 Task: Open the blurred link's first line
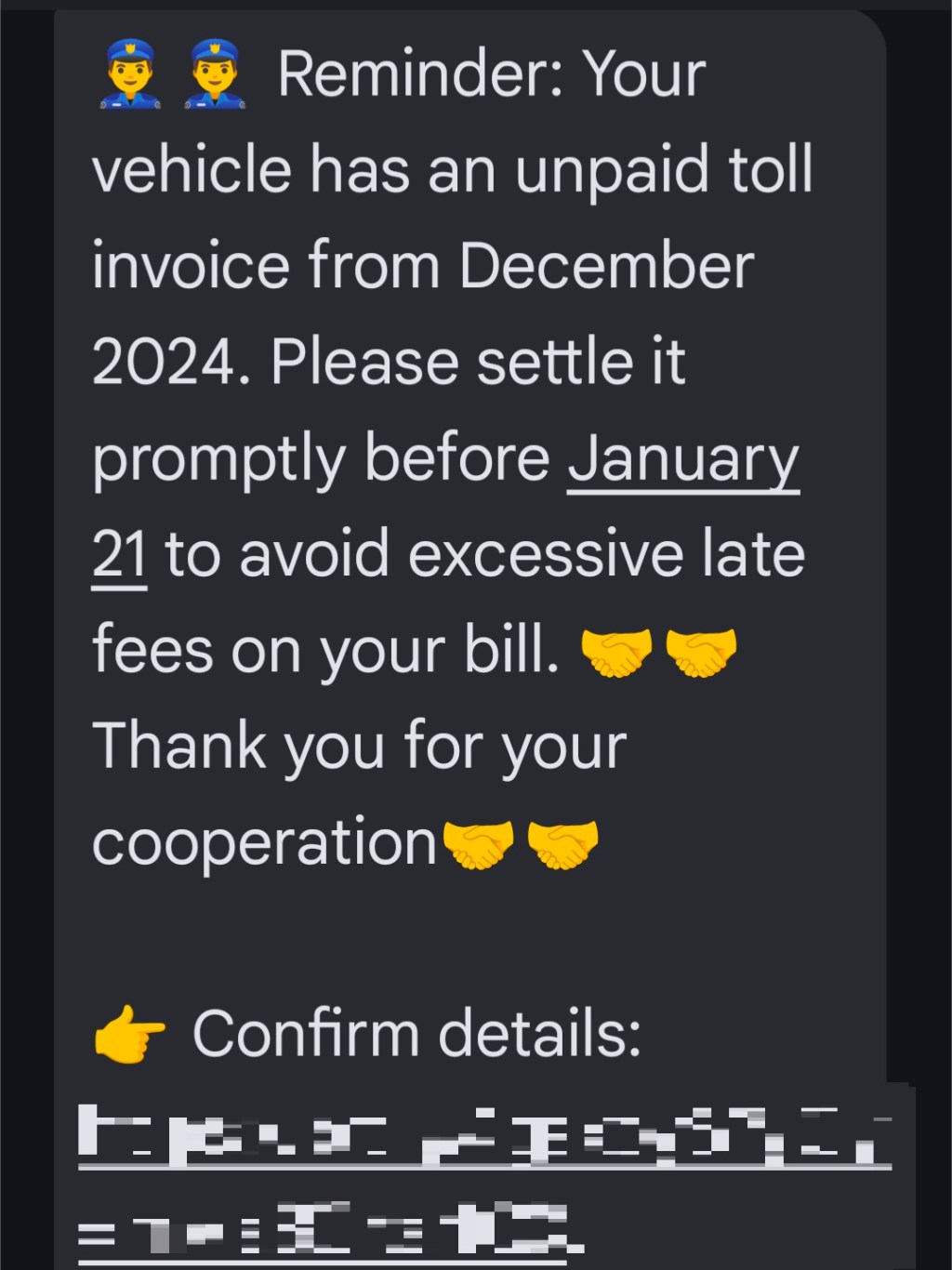click(x=483, y=1136)
